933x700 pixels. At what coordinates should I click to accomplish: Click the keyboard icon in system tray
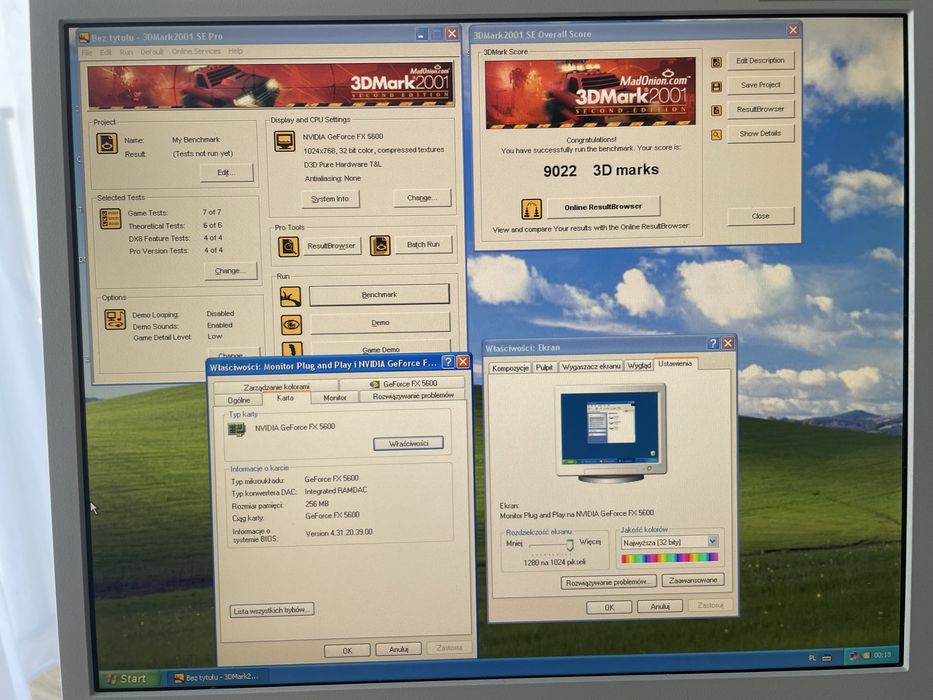(826, 658)
